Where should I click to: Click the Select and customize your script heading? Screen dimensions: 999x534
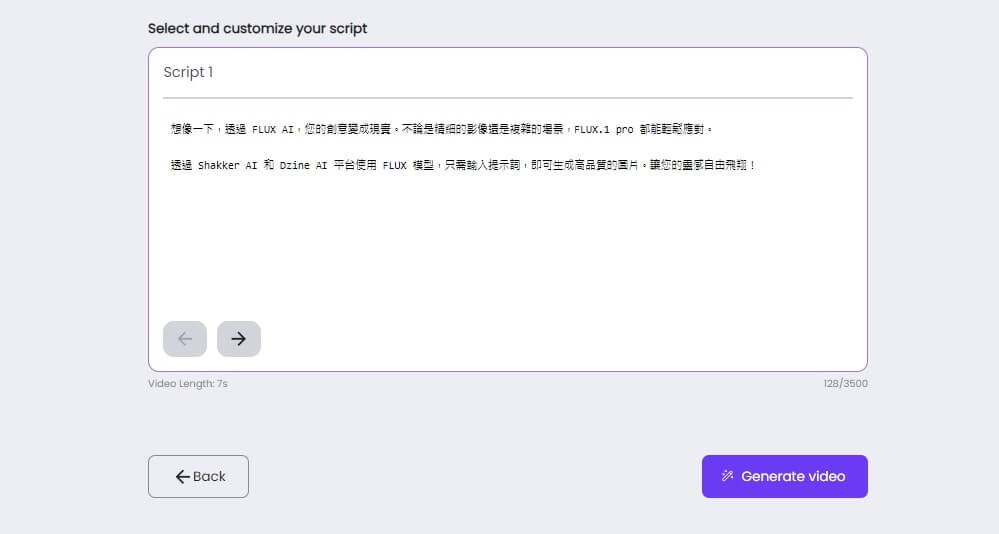[257, 29]
